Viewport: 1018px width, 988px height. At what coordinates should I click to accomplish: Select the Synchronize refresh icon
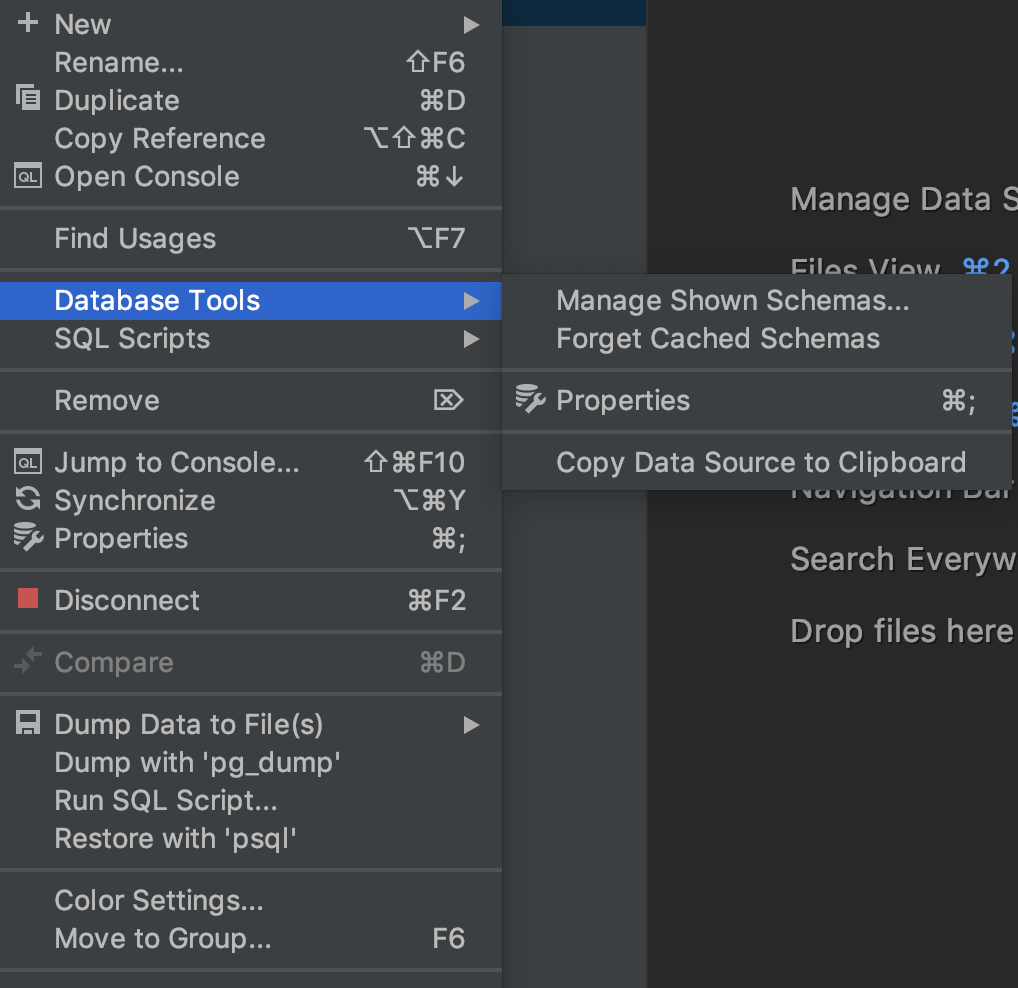[x=28, y=500]
